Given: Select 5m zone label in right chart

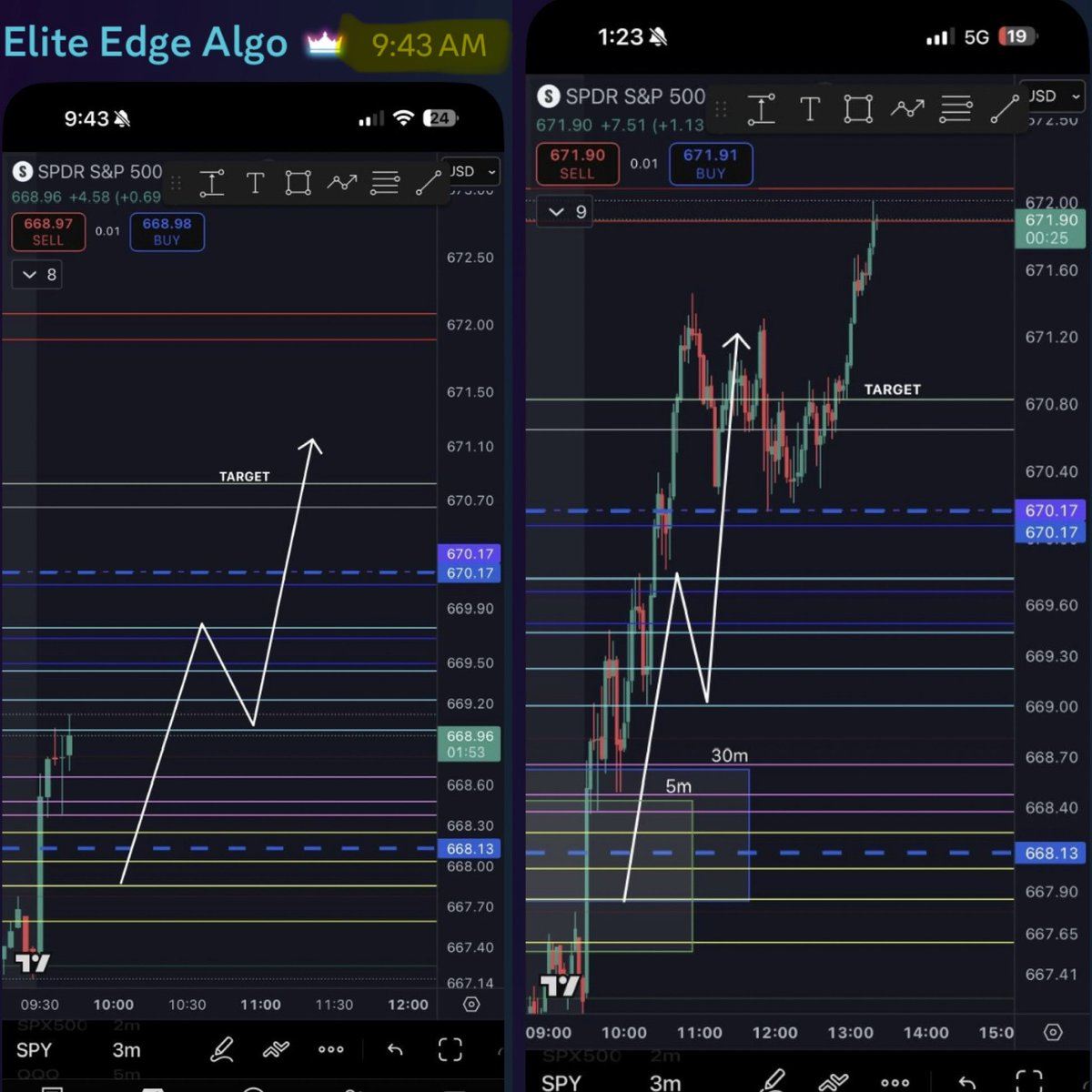Looking at the screenshot, I should click(x=679, y=786).
